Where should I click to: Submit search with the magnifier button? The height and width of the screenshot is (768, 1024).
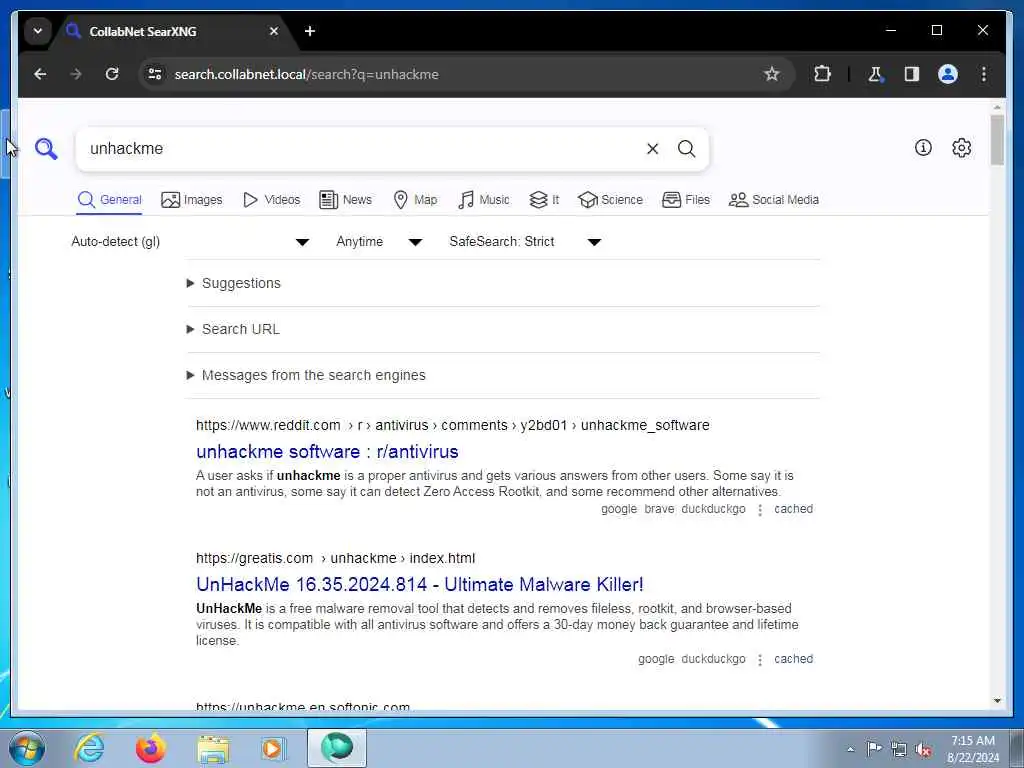click(686, 149)
